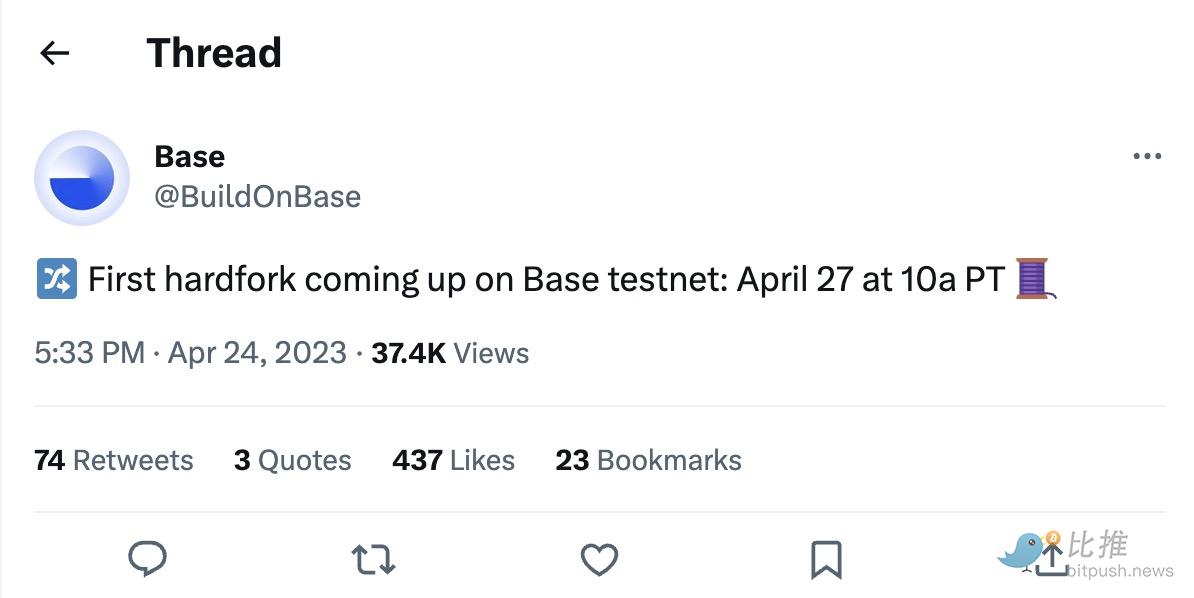
Task: Click the 37.4K Views count
Action: point(450,353)
